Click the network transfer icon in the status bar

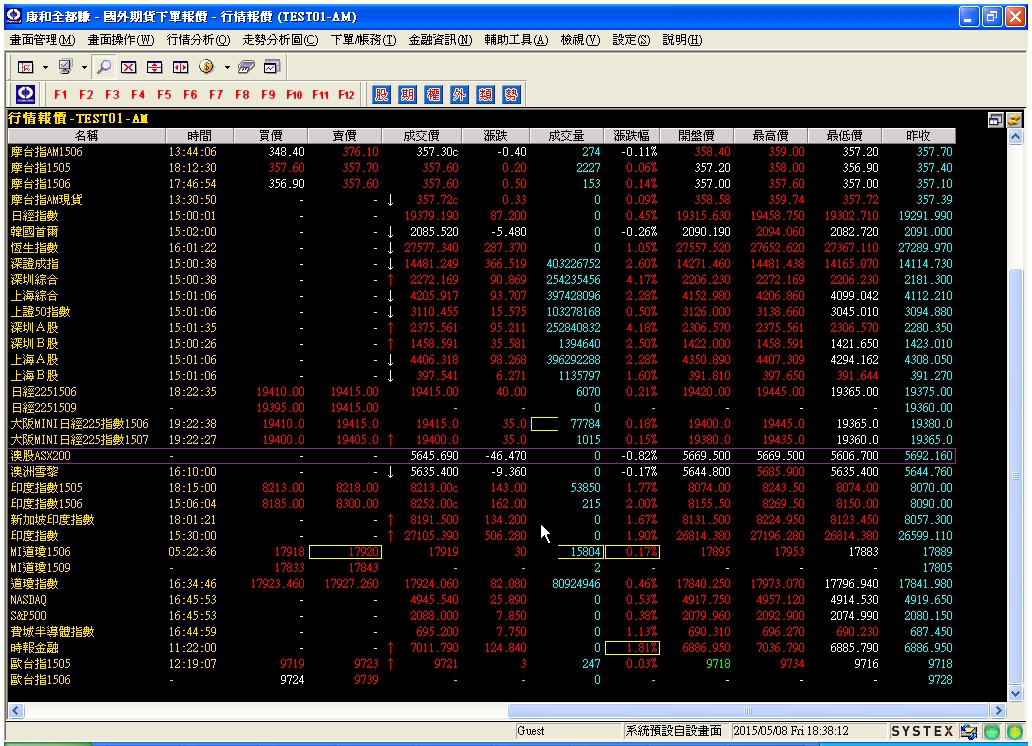(x=969, y=731)
